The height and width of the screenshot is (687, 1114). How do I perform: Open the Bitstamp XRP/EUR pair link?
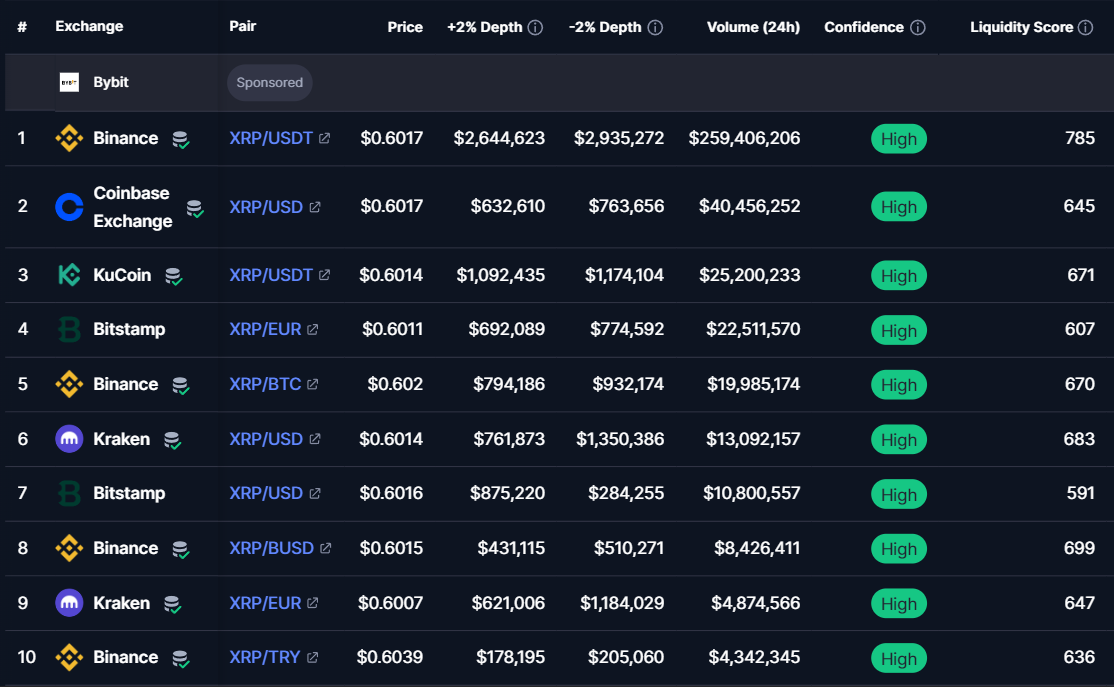(265, 330)
